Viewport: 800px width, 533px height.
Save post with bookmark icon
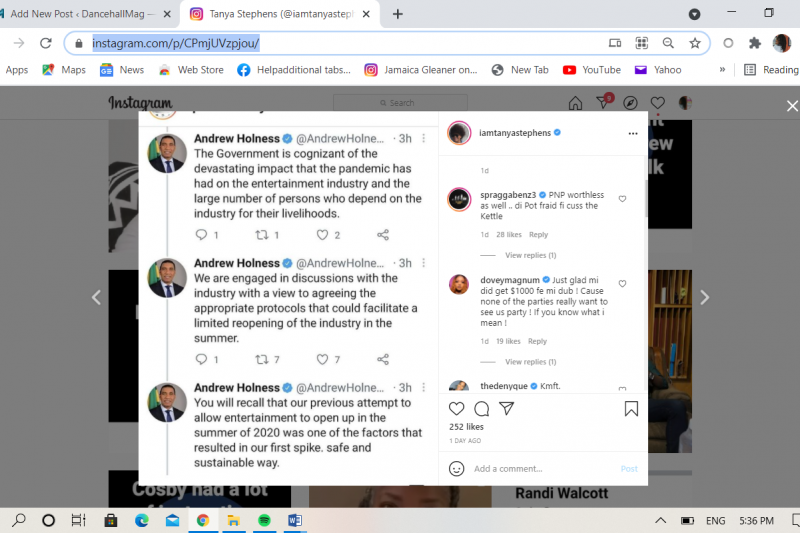pyautogui.click(x=631, y=408)
